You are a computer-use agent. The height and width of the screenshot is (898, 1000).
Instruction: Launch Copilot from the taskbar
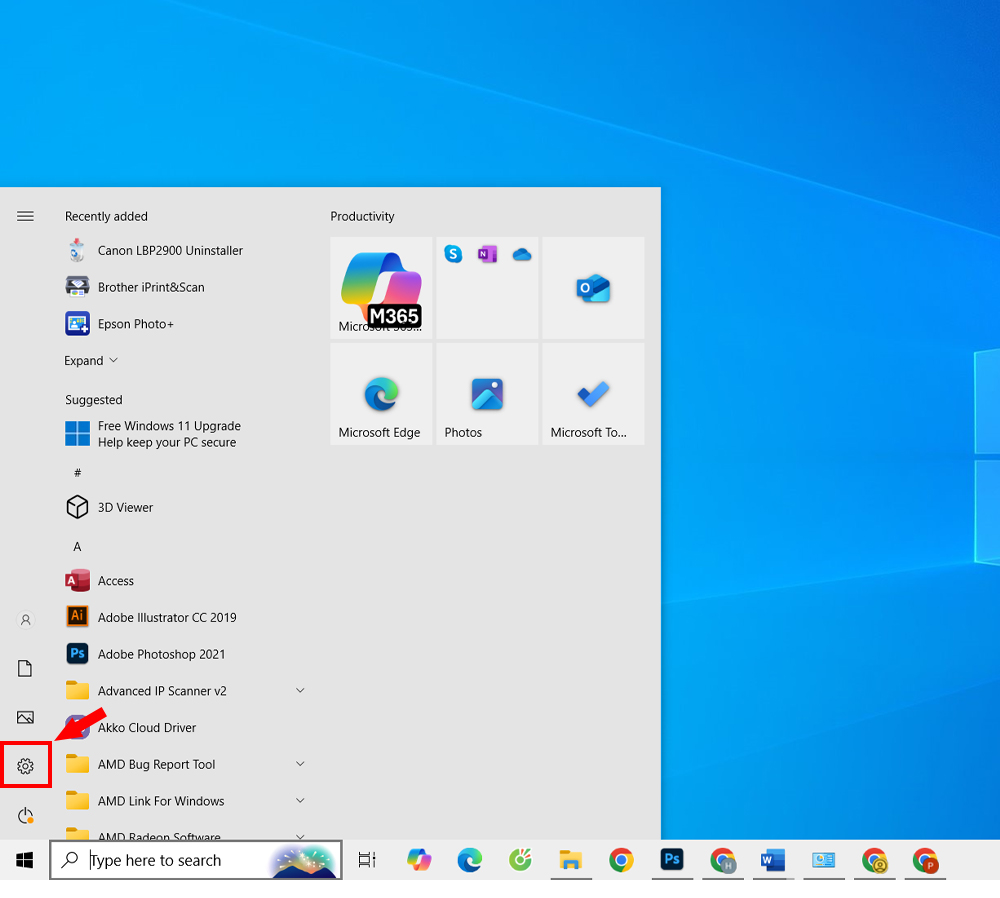click(x=419, y=860)
